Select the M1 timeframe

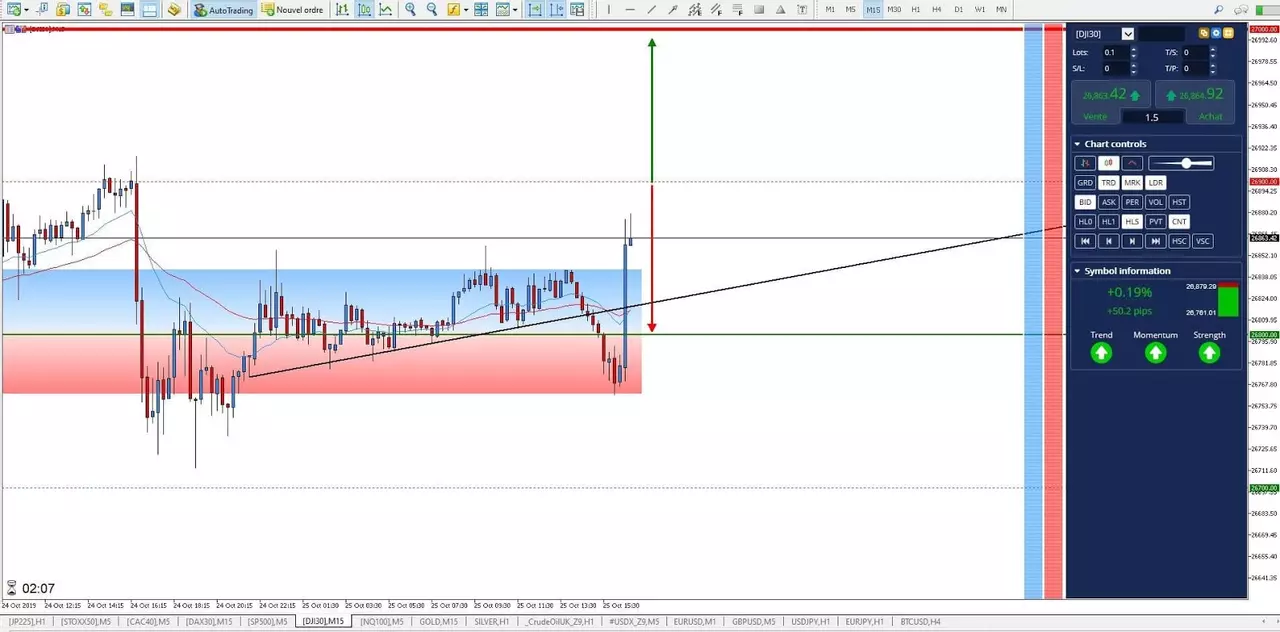click(830, 9)
